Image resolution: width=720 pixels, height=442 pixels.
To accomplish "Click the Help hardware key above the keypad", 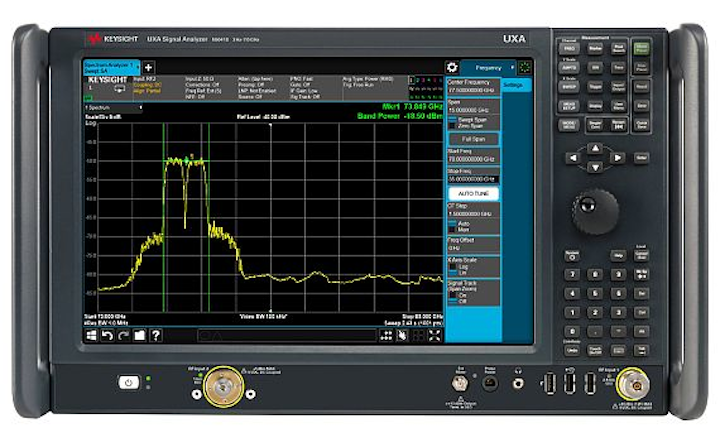I will 619,256.
